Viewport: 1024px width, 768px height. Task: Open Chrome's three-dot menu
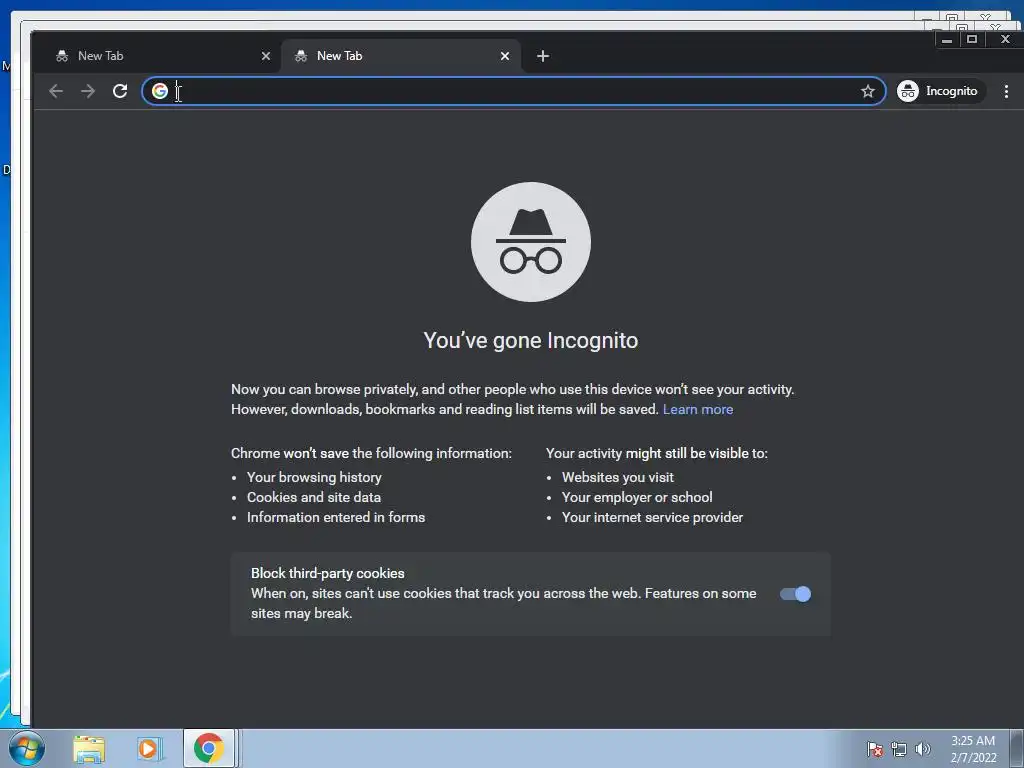[1006, 91]
